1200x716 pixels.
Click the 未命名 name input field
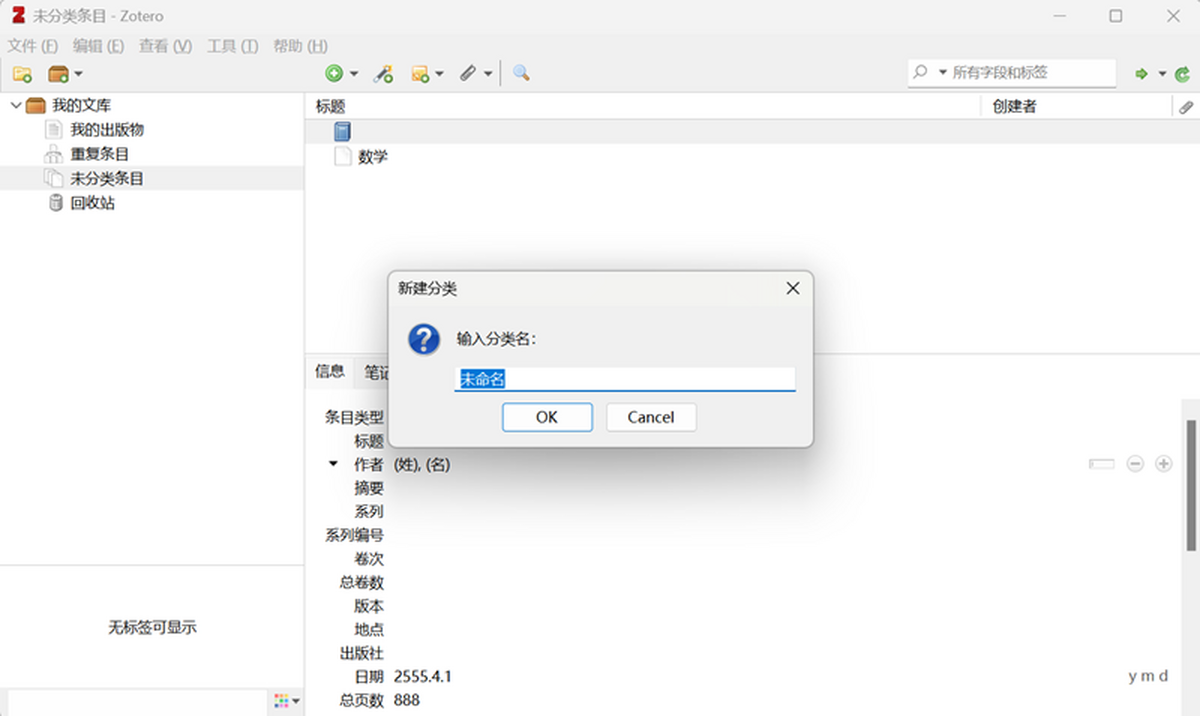pos(627,379)
